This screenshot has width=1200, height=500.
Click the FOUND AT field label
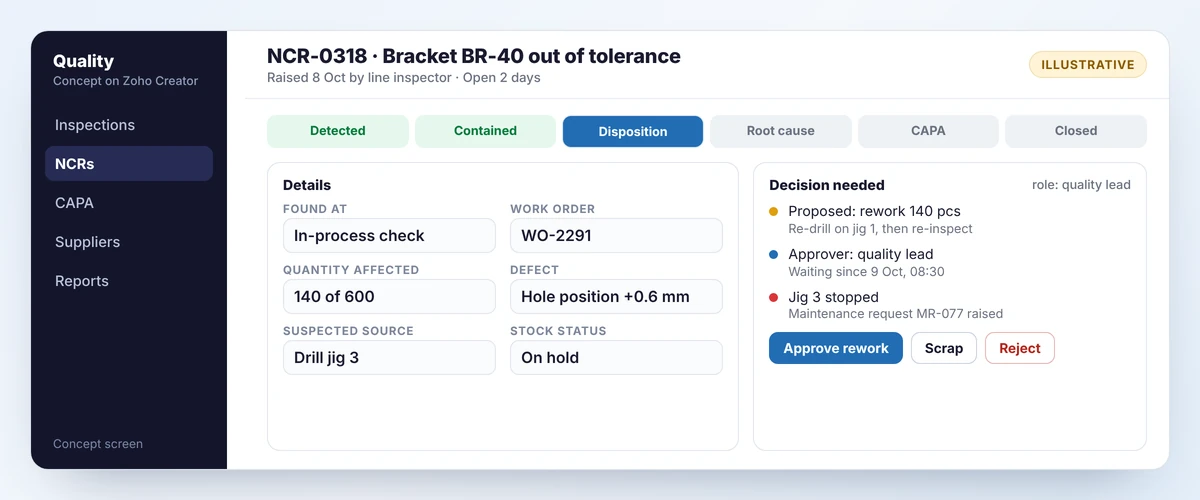click(x=315, y=209)
